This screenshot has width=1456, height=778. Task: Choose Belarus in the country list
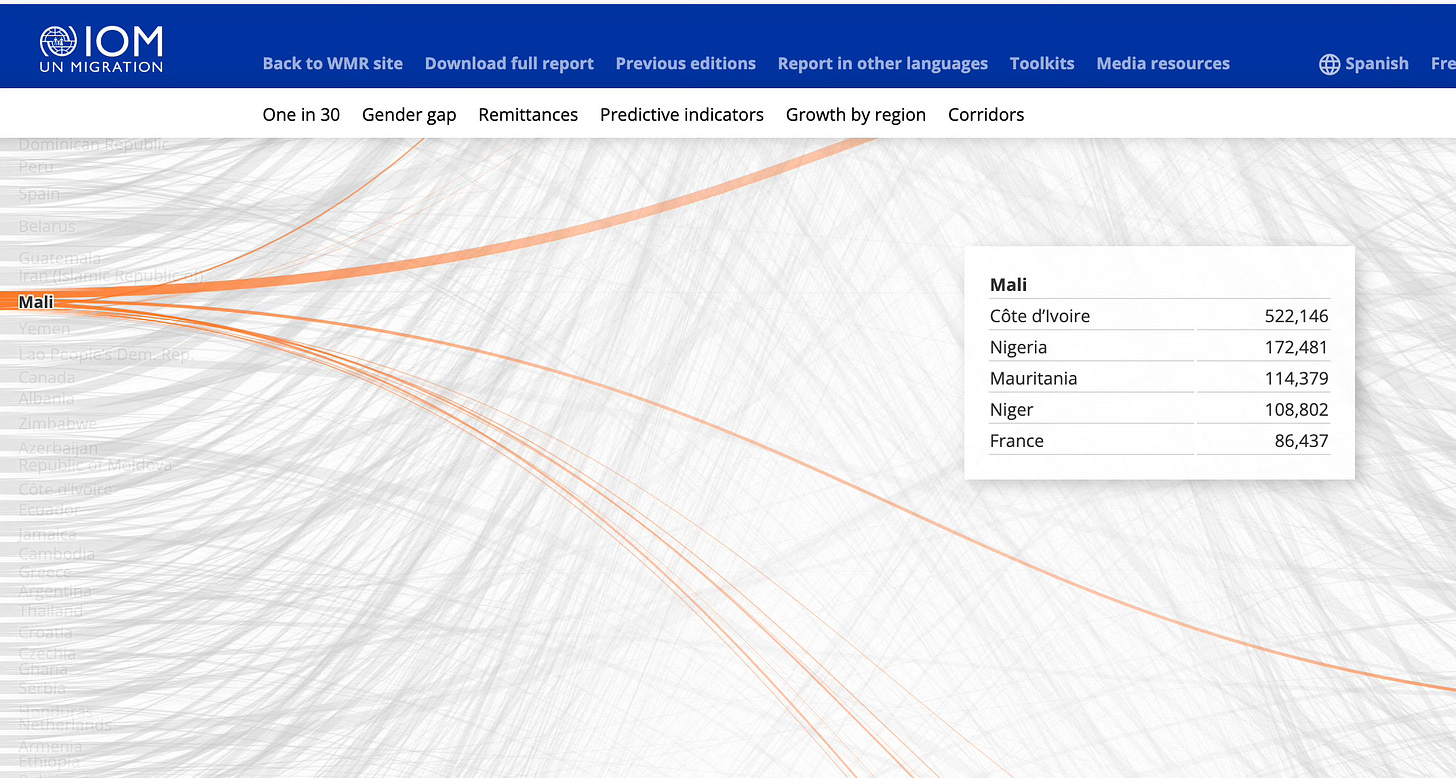click(x=47, y=226)
